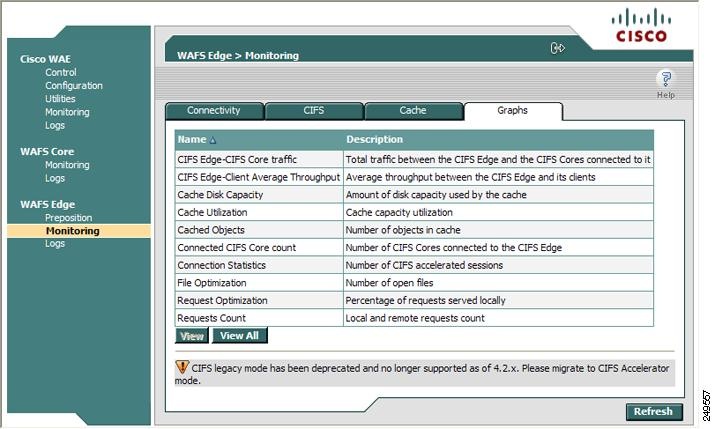Screen dimensions: 712x429
Task: Select the File Optimization row
Action: coord(414,283)
